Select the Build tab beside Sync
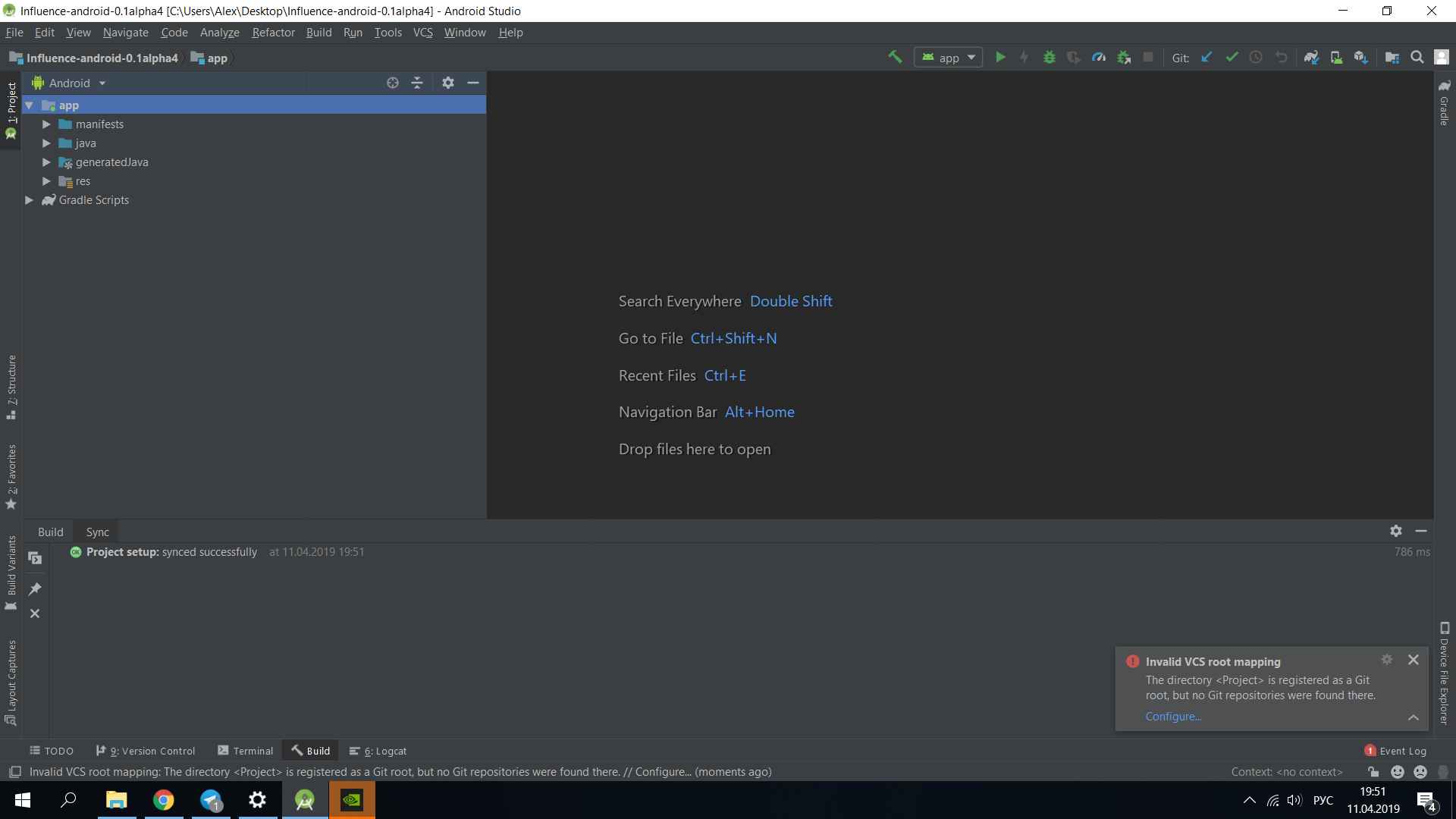This screenshot has height=819, width=1456. [x=51, y=532]
